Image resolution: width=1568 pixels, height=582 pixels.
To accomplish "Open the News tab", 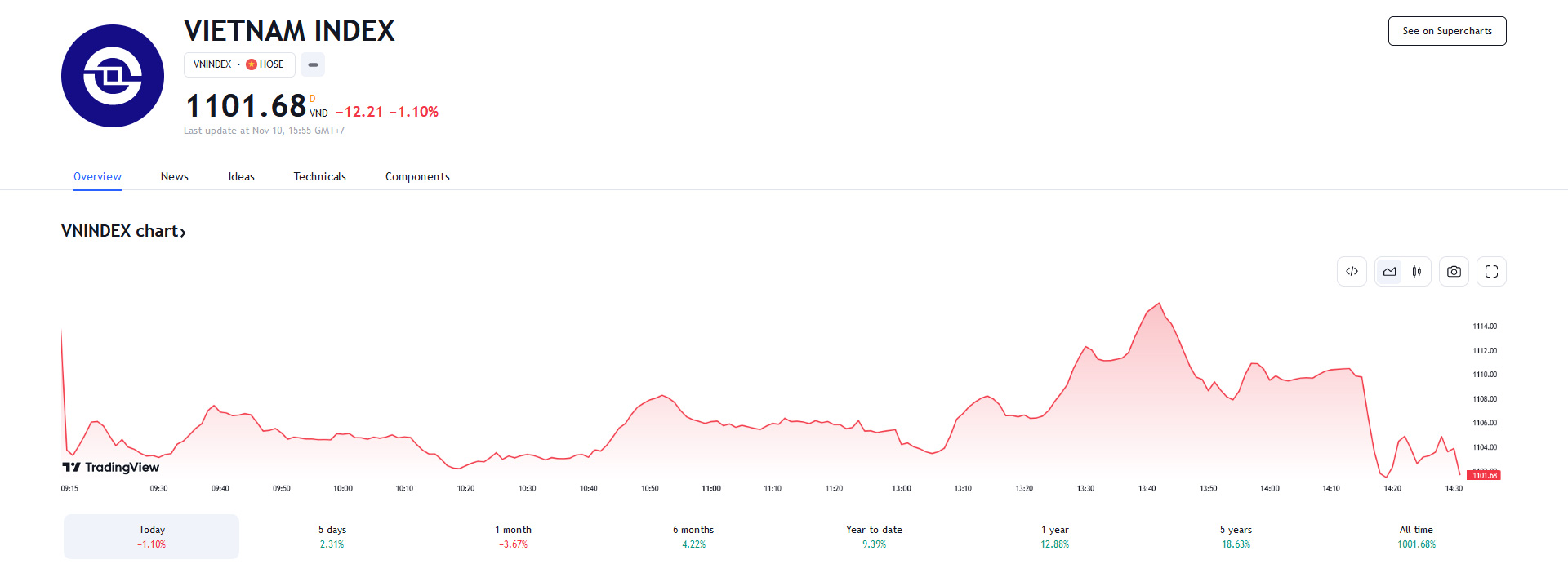I will pos(174,176).
